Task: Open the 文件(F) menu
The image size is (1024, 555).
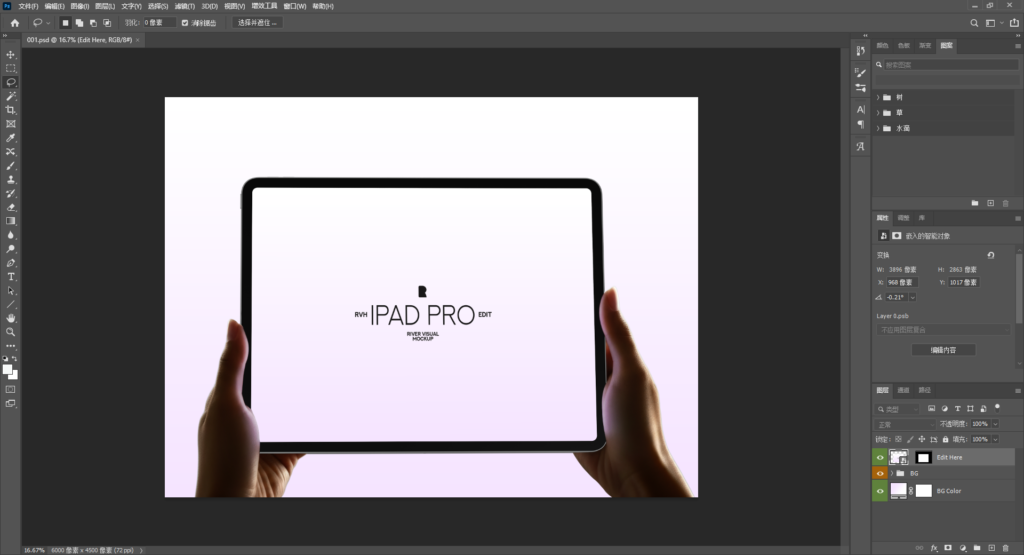Action: 28,6
